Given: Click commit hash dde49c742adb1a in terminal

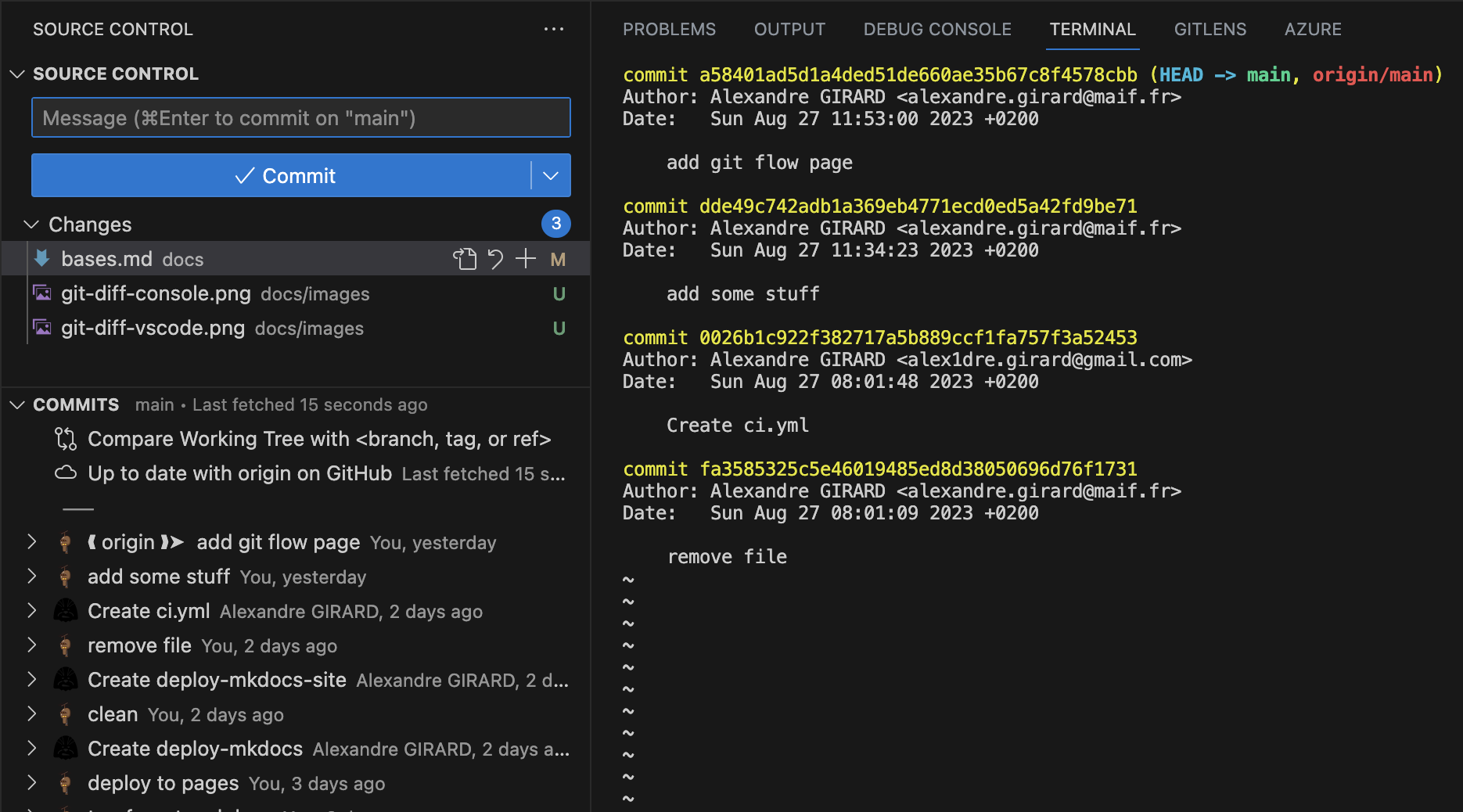Looking at the screenshot, I should 918,207.
